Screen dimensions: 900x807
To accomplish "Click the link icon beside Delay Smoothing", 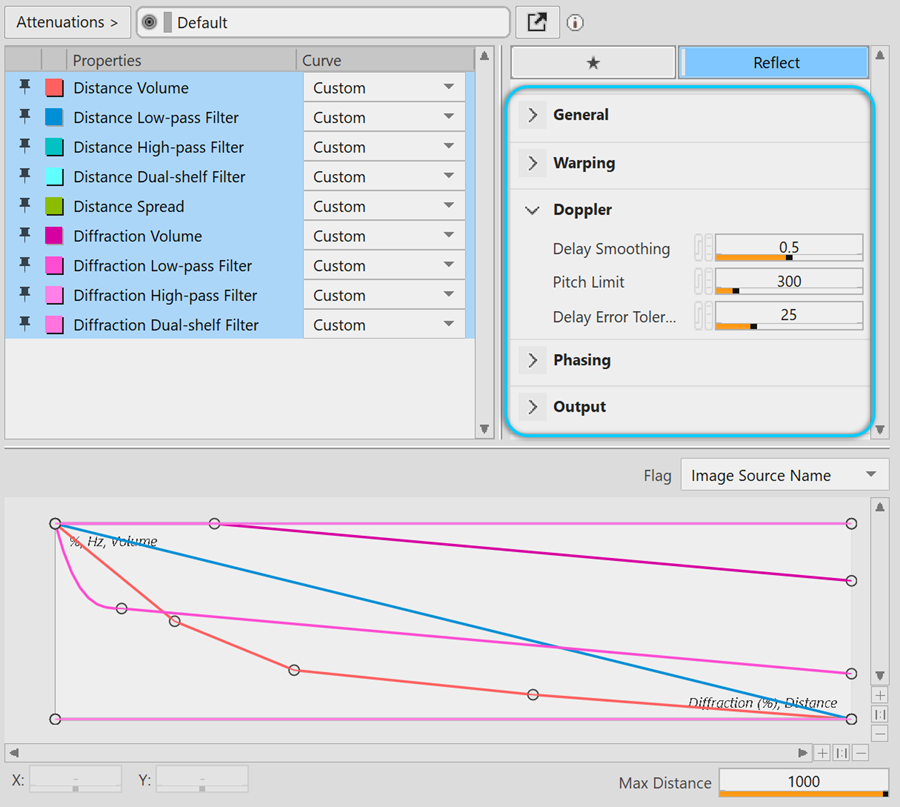I will point(699,248).
